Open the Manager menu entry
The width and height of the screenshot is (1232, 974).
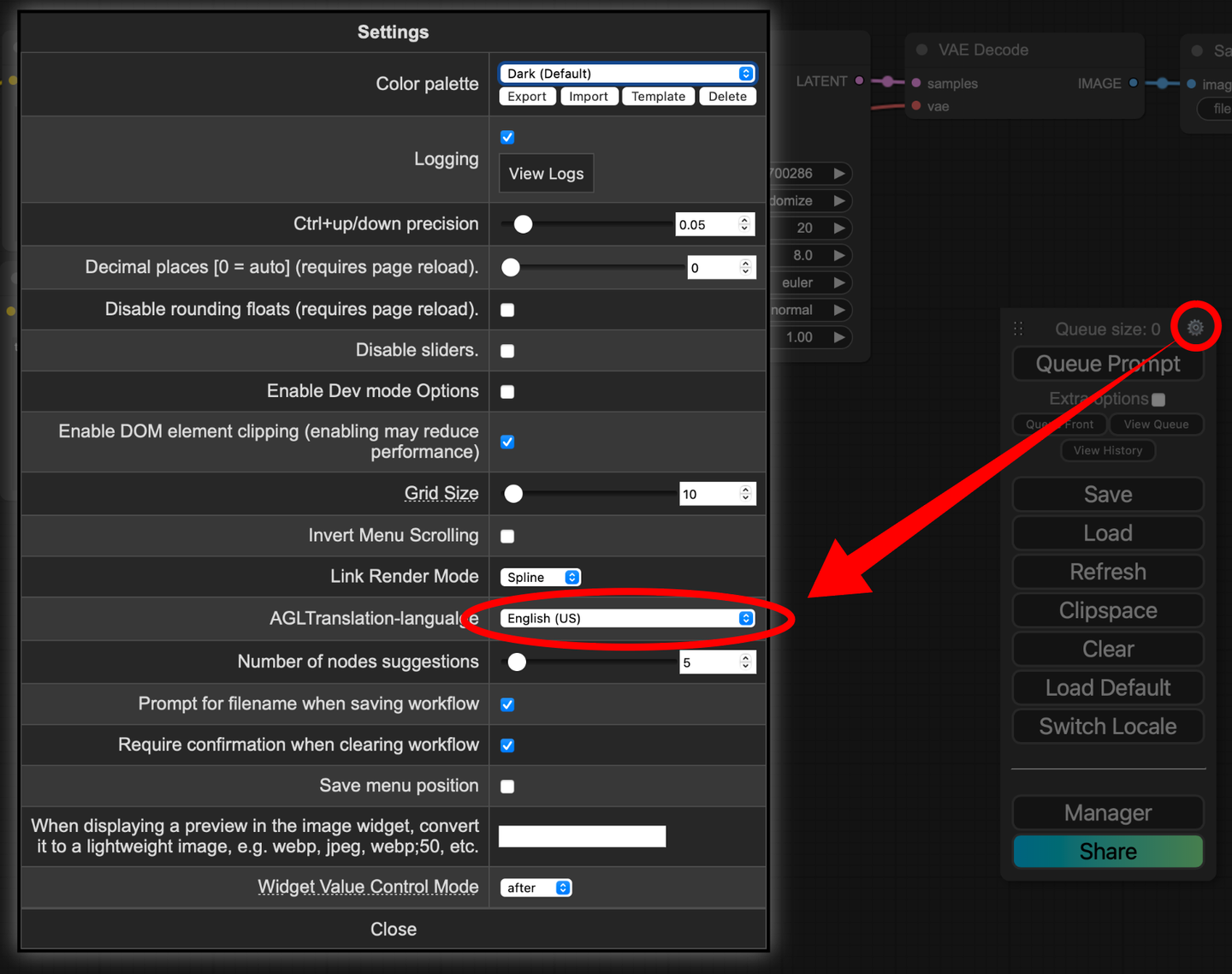[x=1108, y=813]
